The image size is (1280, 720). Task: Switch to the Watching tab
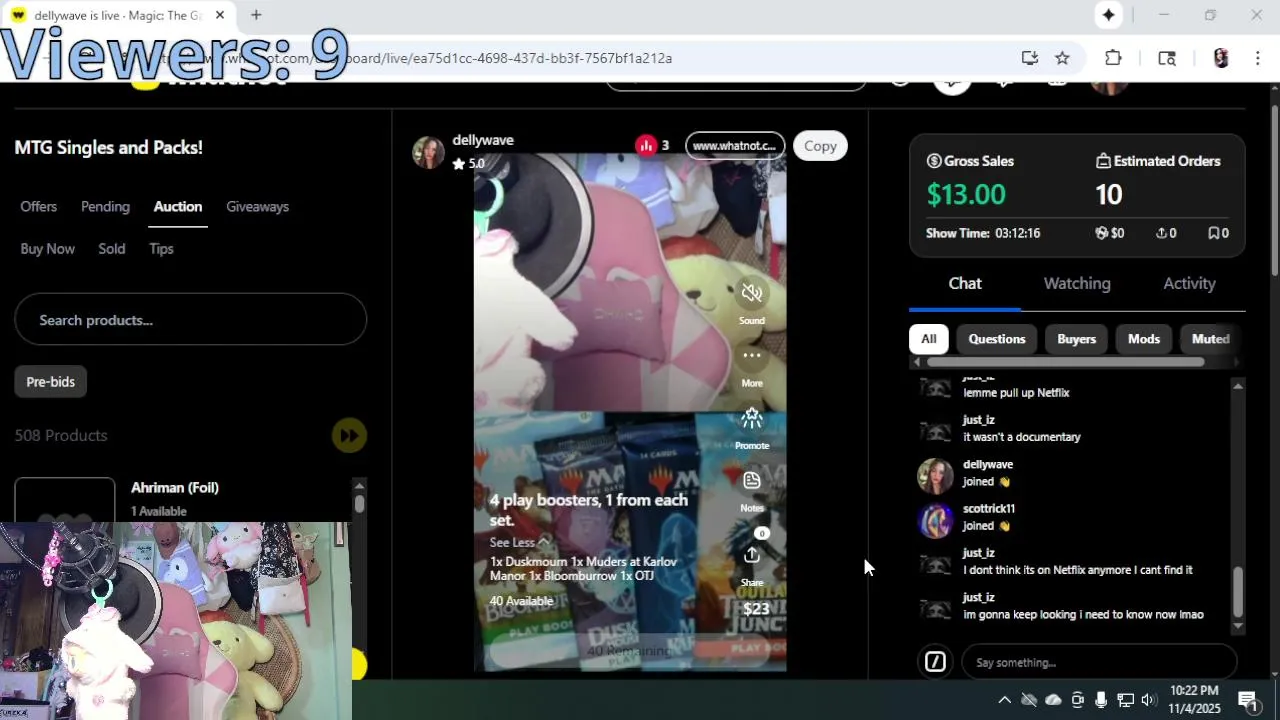tap(1077, 283)
